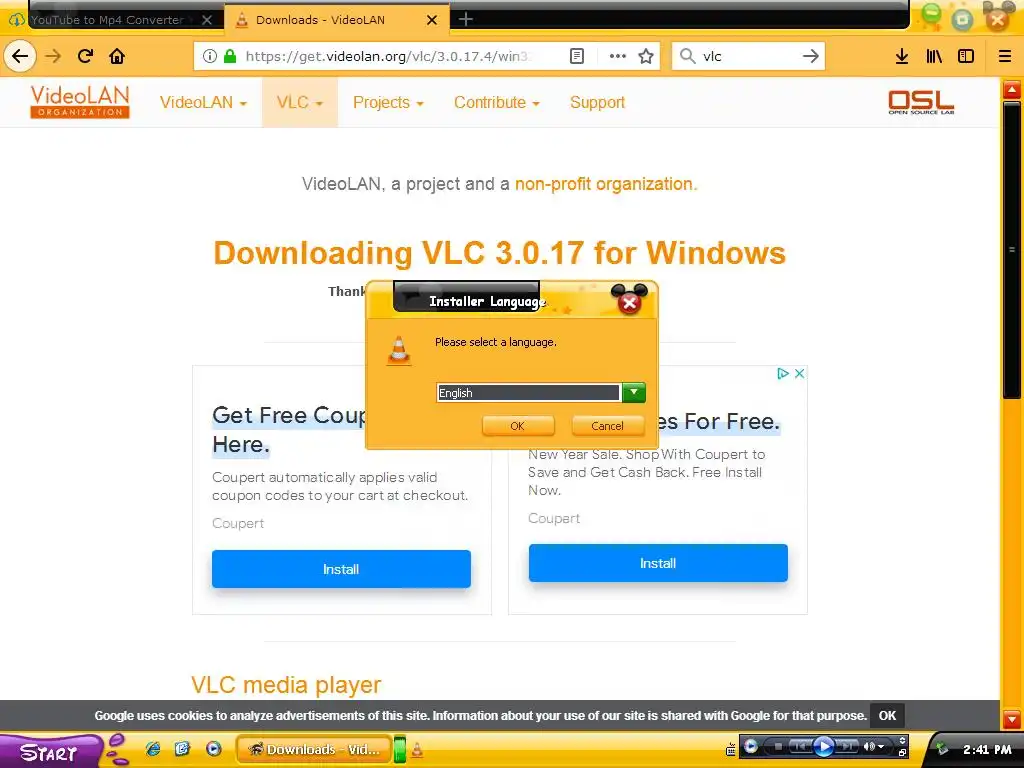1024x768 pixels.
Task: Open the Firefox hamburger menu
Action: [x=1005, y=56]
